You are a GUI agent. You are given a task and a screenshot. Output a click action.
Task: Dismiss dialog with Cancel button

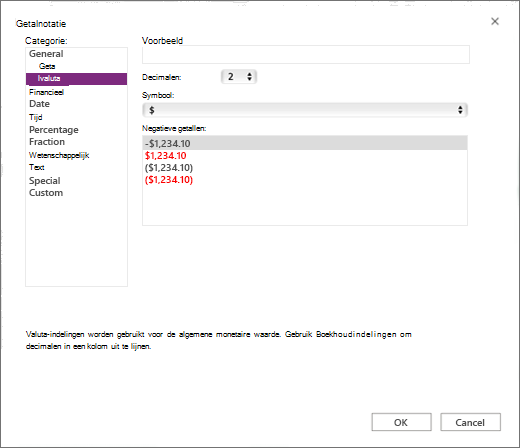coord(470,422)
